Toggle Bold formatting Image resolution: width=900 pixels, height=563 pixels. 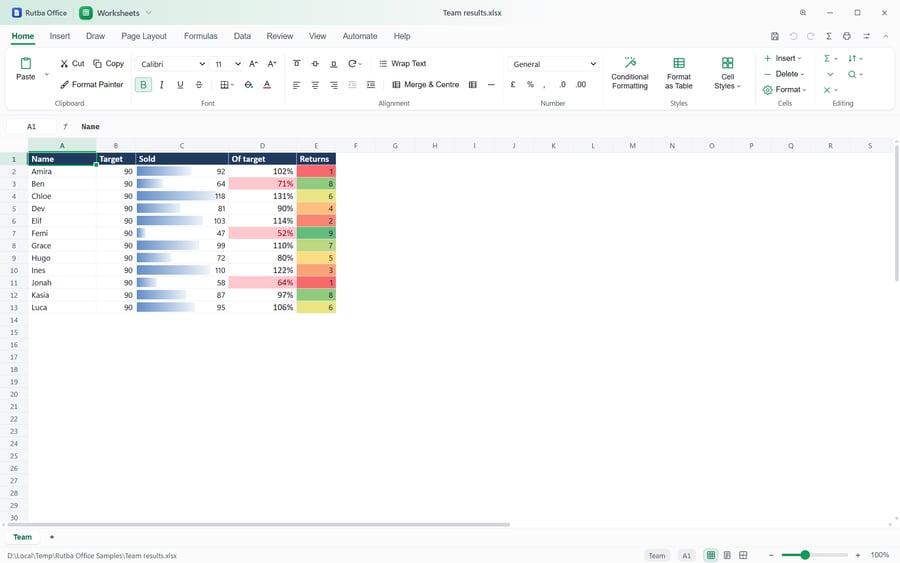click(143, 85)
